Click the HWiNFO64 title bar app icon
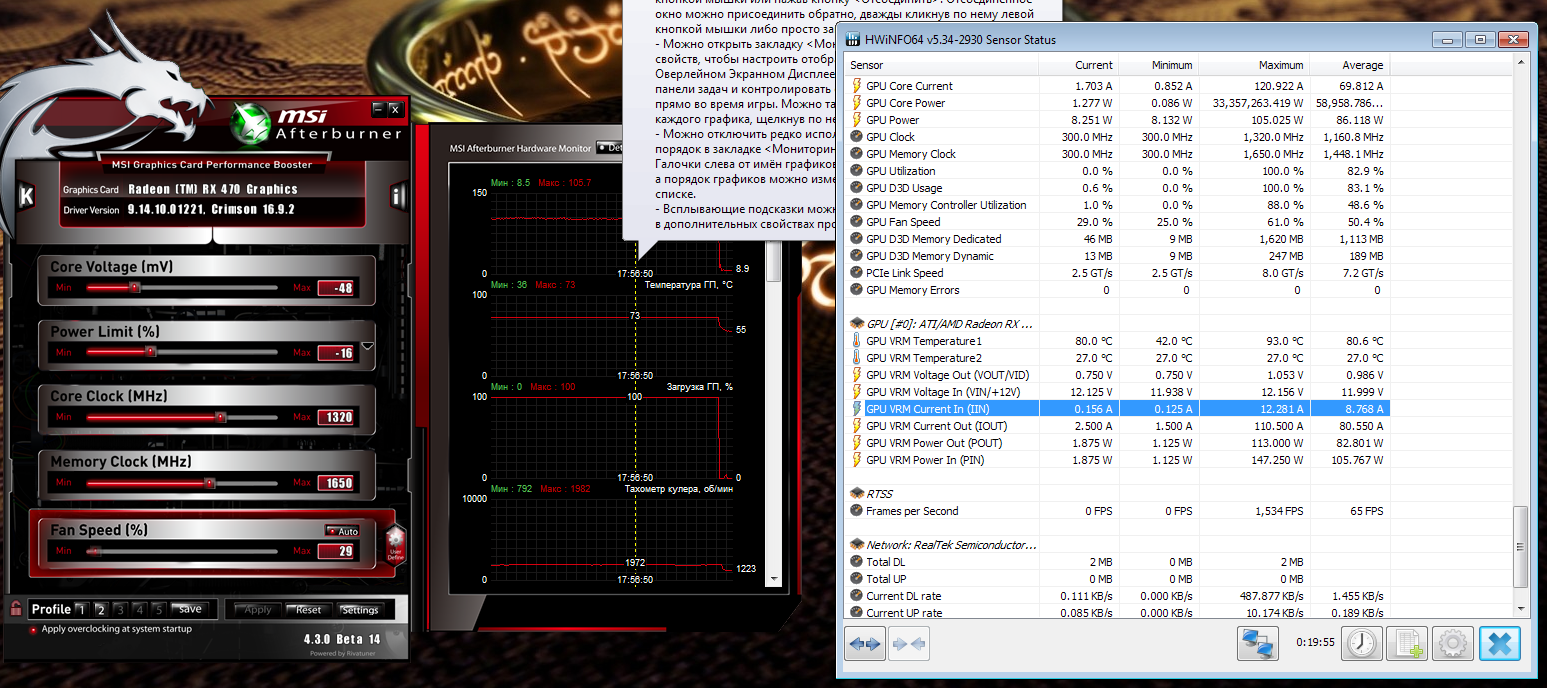This screenshot has width=1547, height=688. click(x=852, y=40)
